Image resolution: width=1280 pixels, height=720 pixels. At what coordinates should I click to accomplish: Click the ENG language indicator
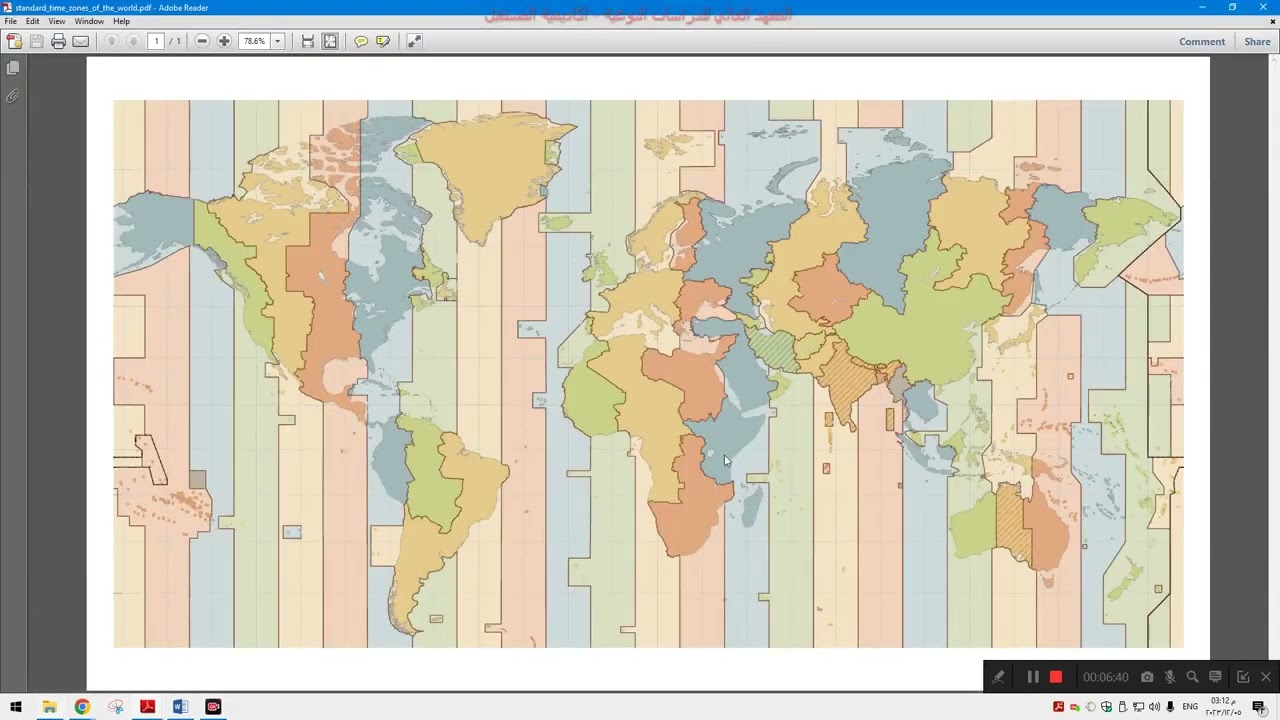[1190, 707]
